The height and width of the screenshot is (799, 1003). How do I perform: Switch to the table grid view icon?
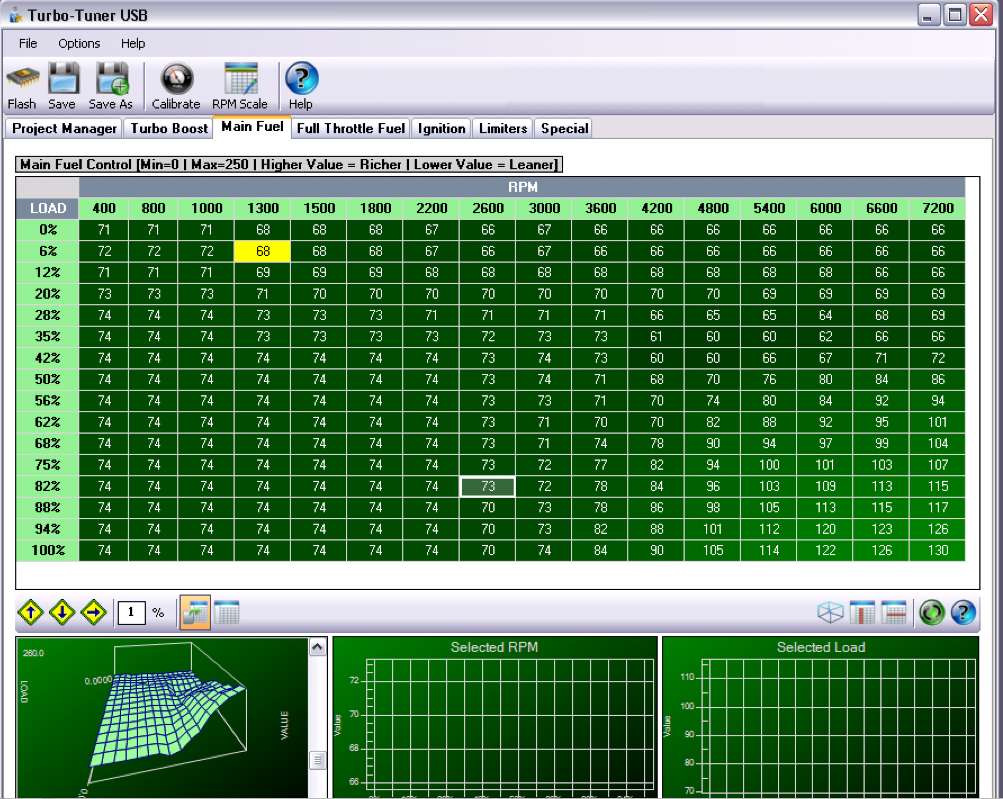point(226,612)
